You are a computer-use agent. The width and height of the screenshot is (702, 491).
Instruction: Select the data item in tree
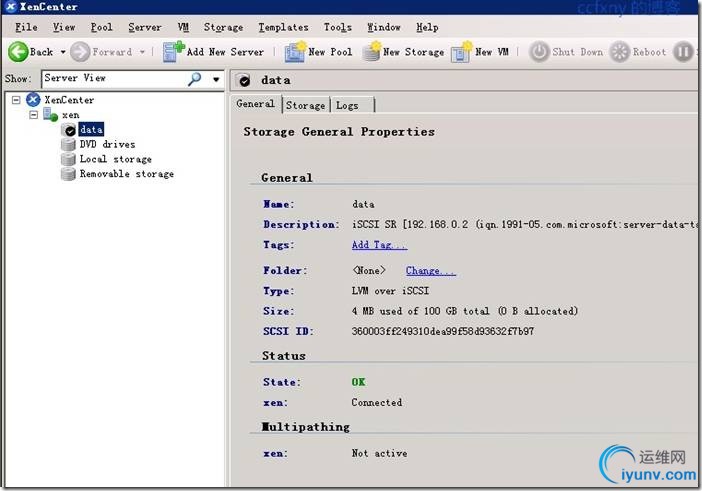pyautogui.click(x=91, y=130)
